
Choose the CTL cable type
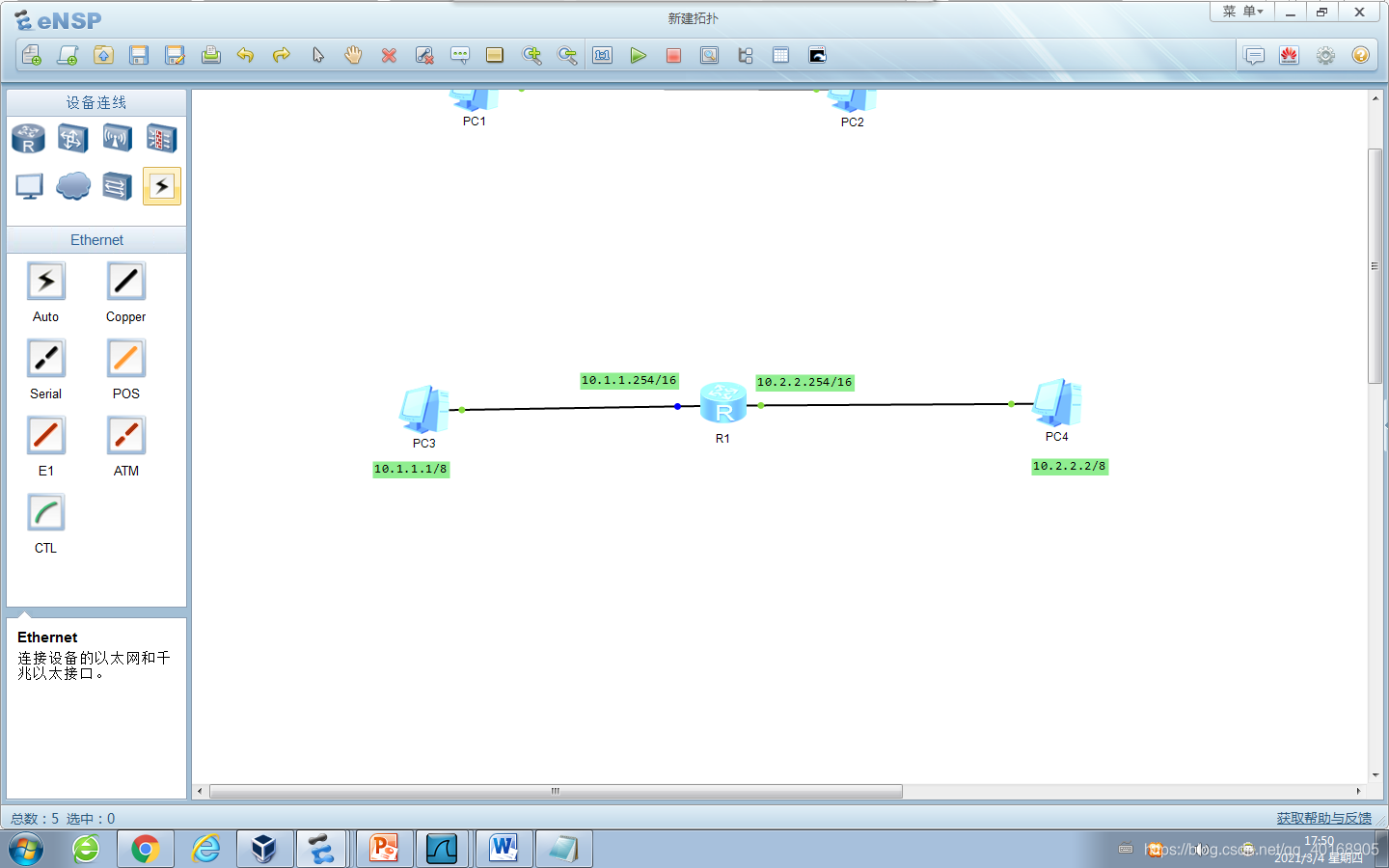(x=46, y=512)
